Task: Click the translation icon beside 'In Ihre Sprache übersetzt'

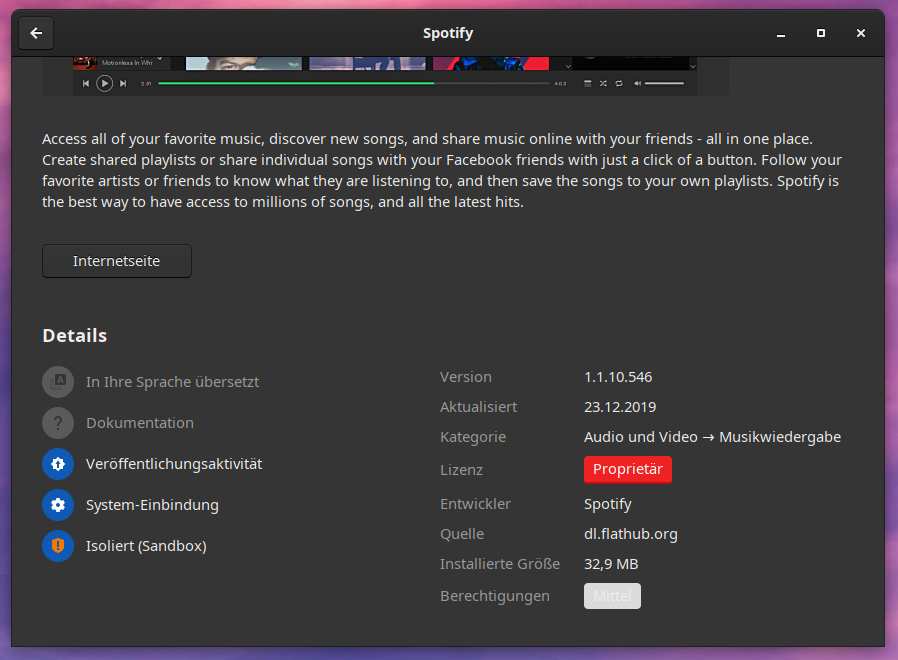Action: tap(58, 382)
